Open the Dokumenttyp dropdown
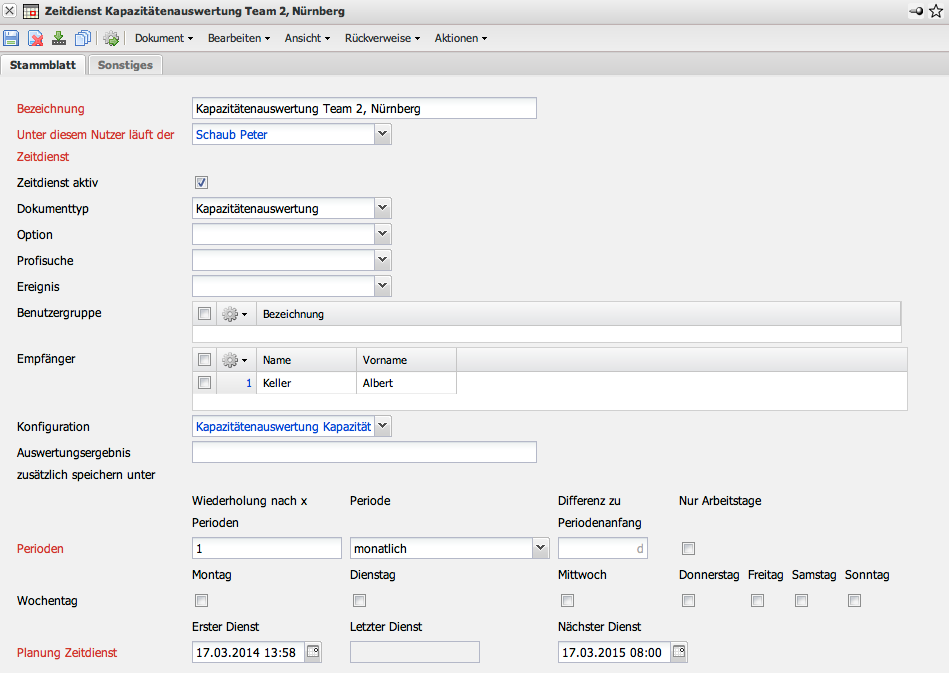Screen dimensions: 949x673 tap(382, 208)
